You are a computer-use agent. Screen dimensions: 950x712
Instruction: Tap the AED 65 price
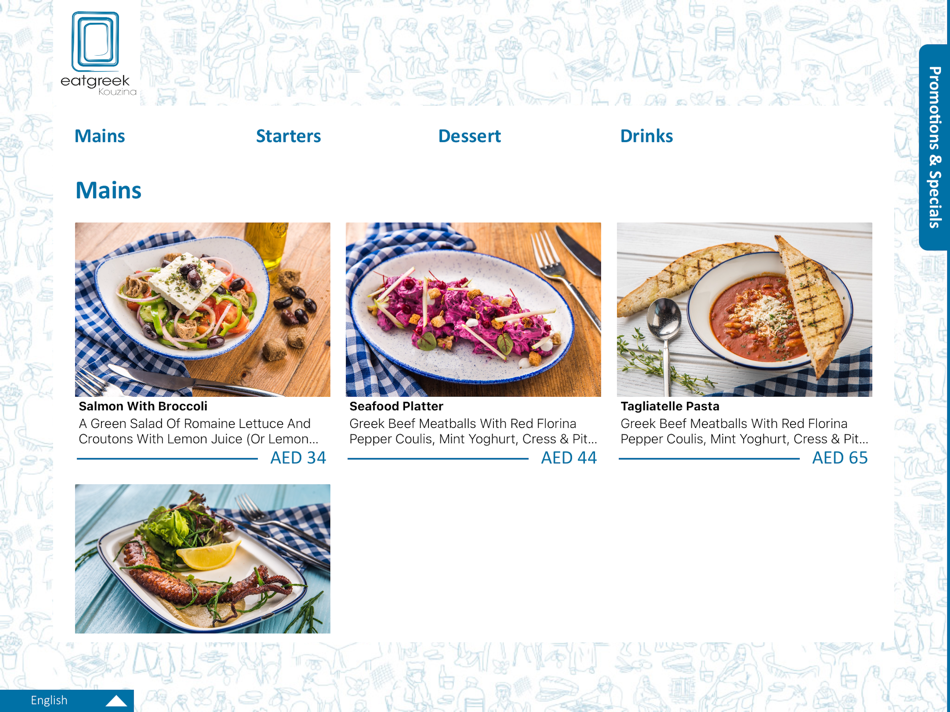click(840, 457)
